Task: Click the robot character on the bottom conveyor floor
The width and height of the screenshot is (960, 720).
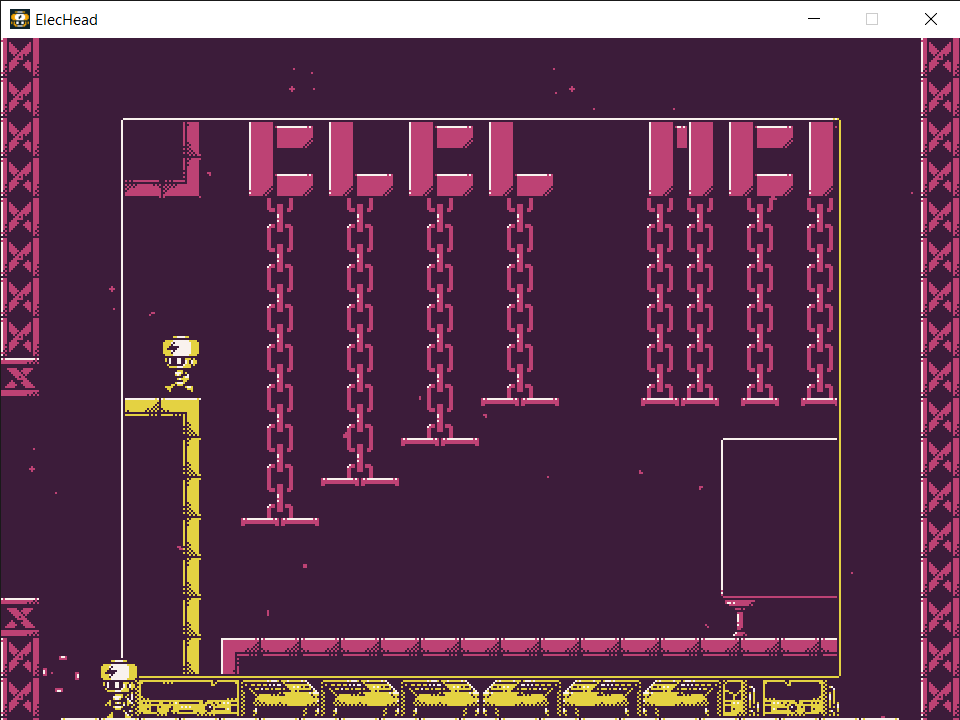Action: click(x=119, y=689)
